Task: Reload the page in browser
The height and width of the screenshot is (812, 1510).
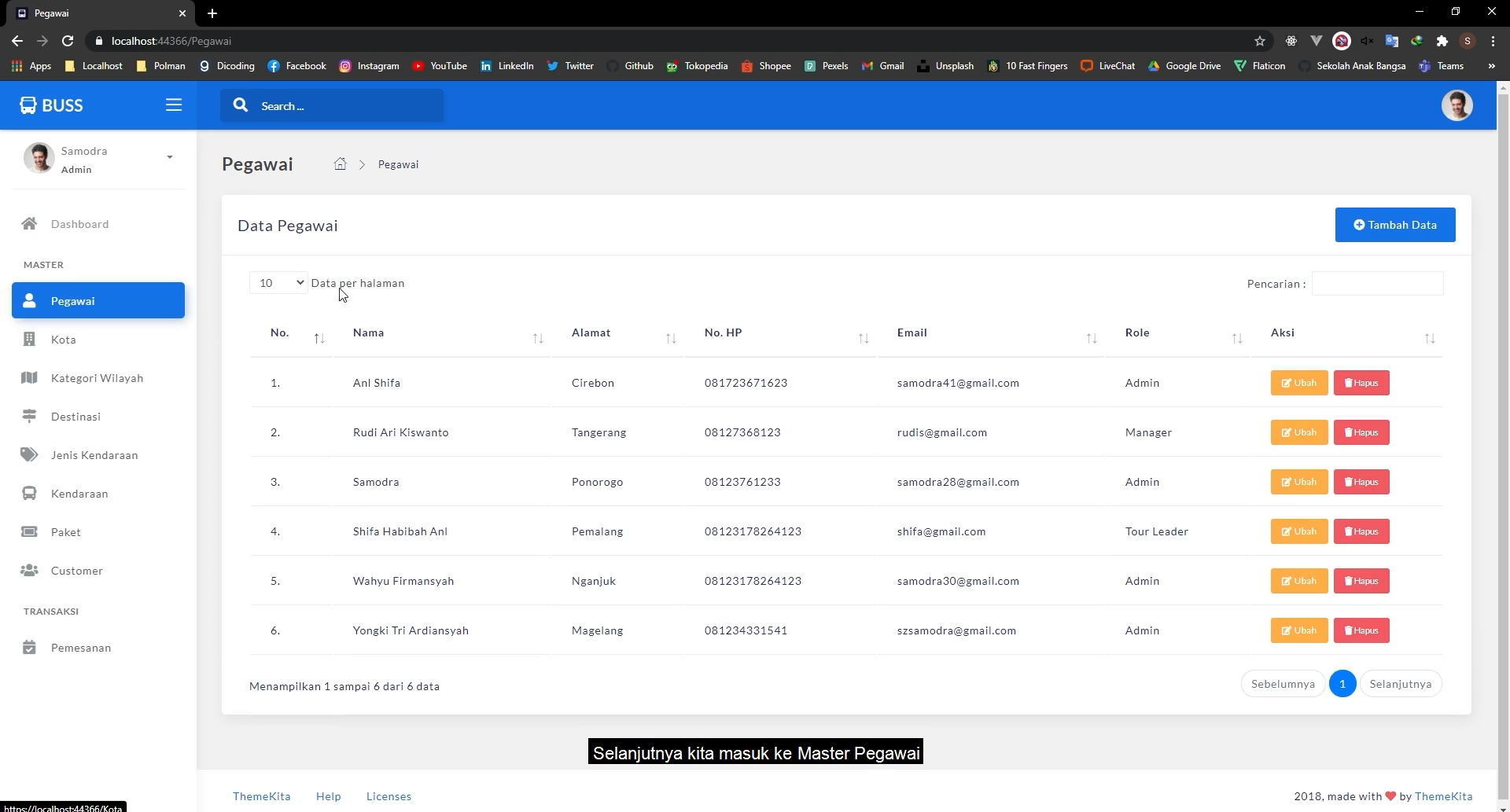Action: click(68, 41)
